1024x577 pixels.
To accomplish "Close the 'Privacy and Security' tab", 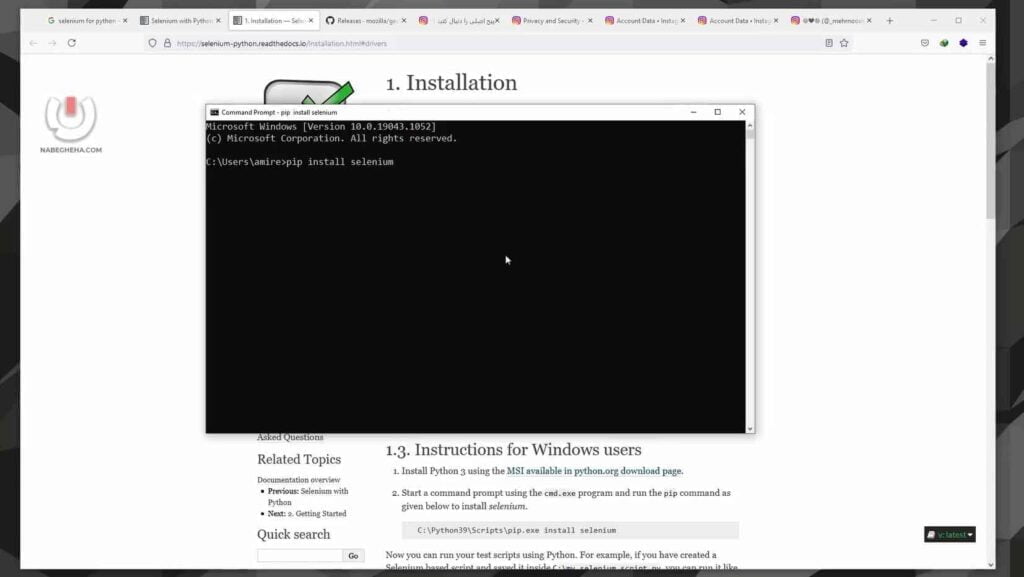I will click(590, 21).
